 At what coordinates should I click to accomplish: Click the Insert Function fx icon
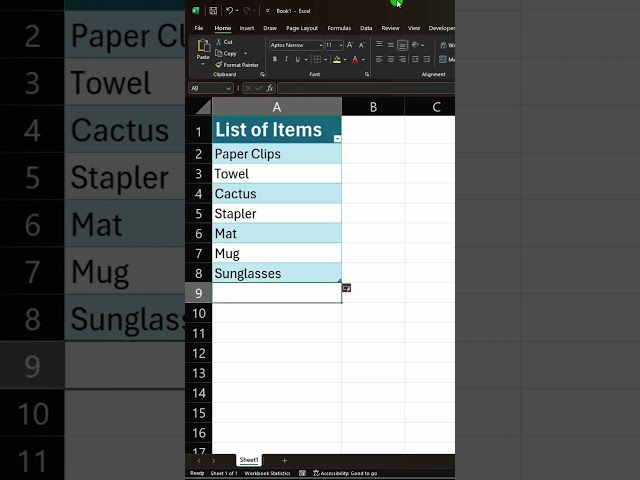point(269,88)
